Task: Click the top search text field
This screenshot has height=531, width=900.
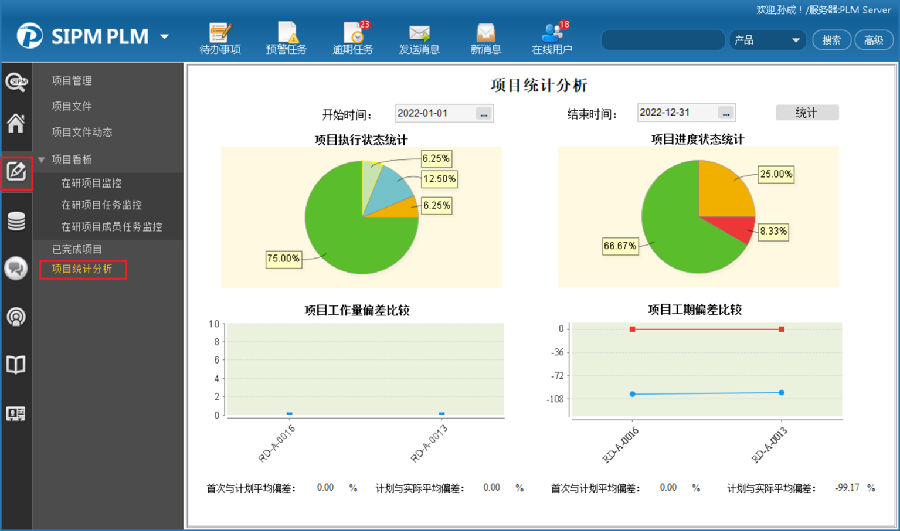Action: [662, 40]
